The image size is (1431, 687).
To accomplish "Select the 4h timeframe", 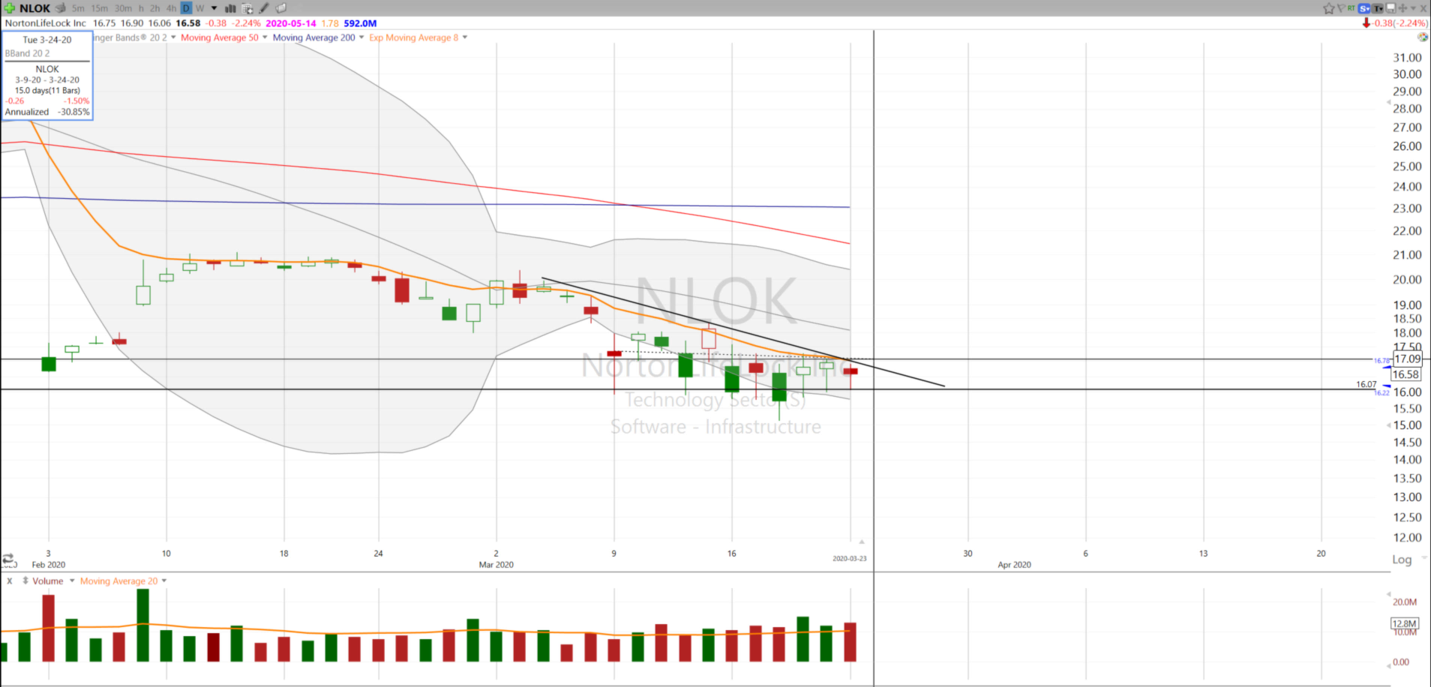I will click(171, 8).
